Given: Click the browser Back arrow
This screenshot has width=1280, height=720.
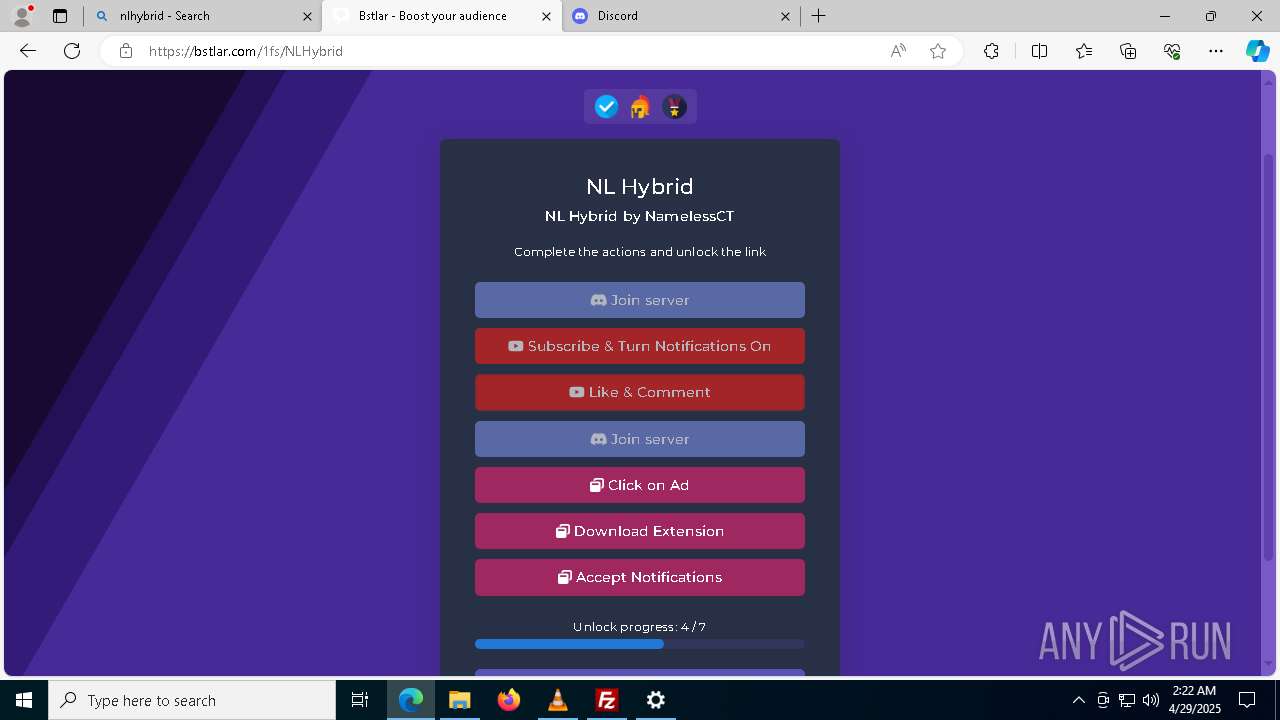Looking at the screenshot, I should pos(28,51).
